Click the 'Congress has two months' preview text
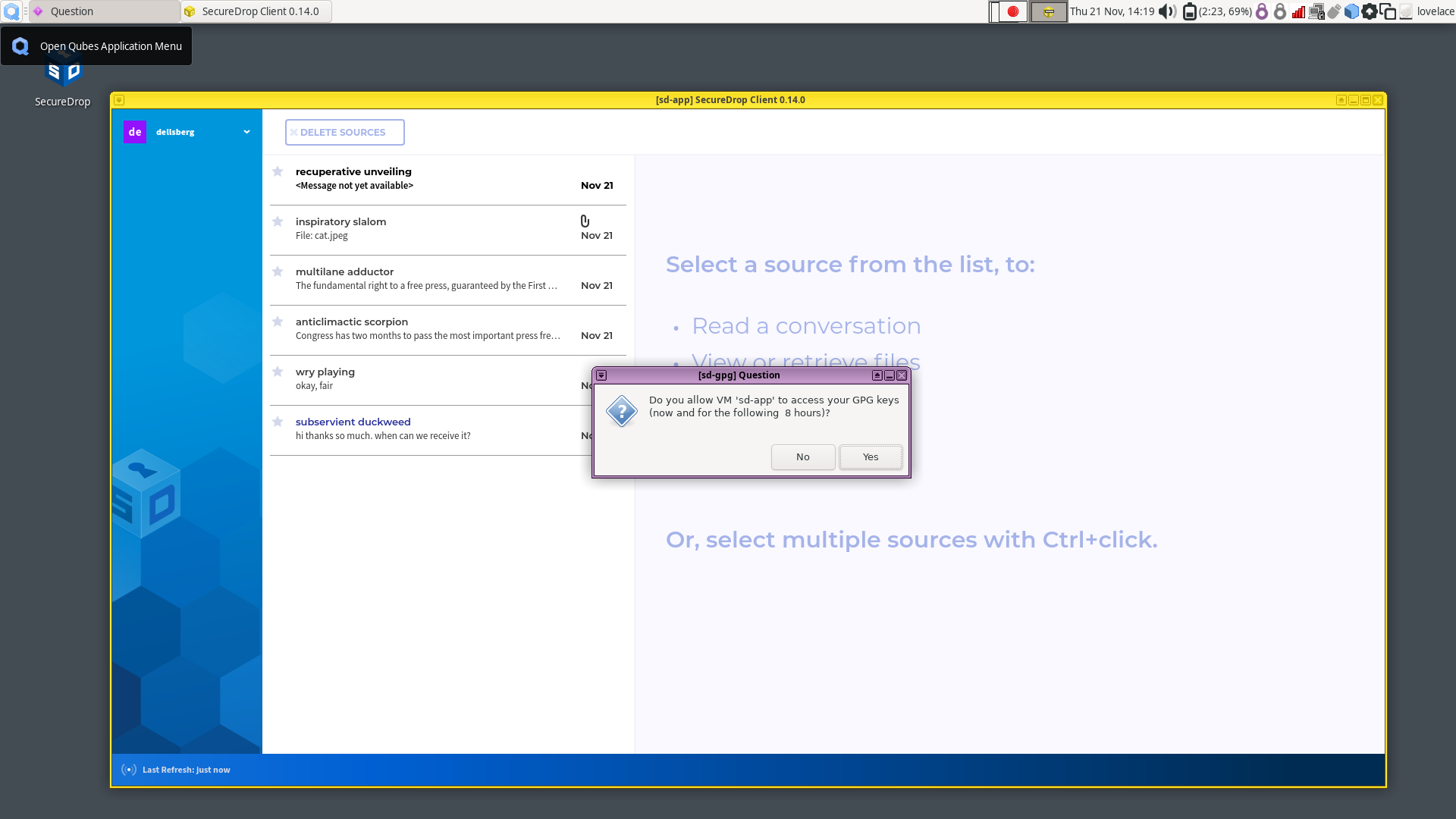 [x=428, y=336]
